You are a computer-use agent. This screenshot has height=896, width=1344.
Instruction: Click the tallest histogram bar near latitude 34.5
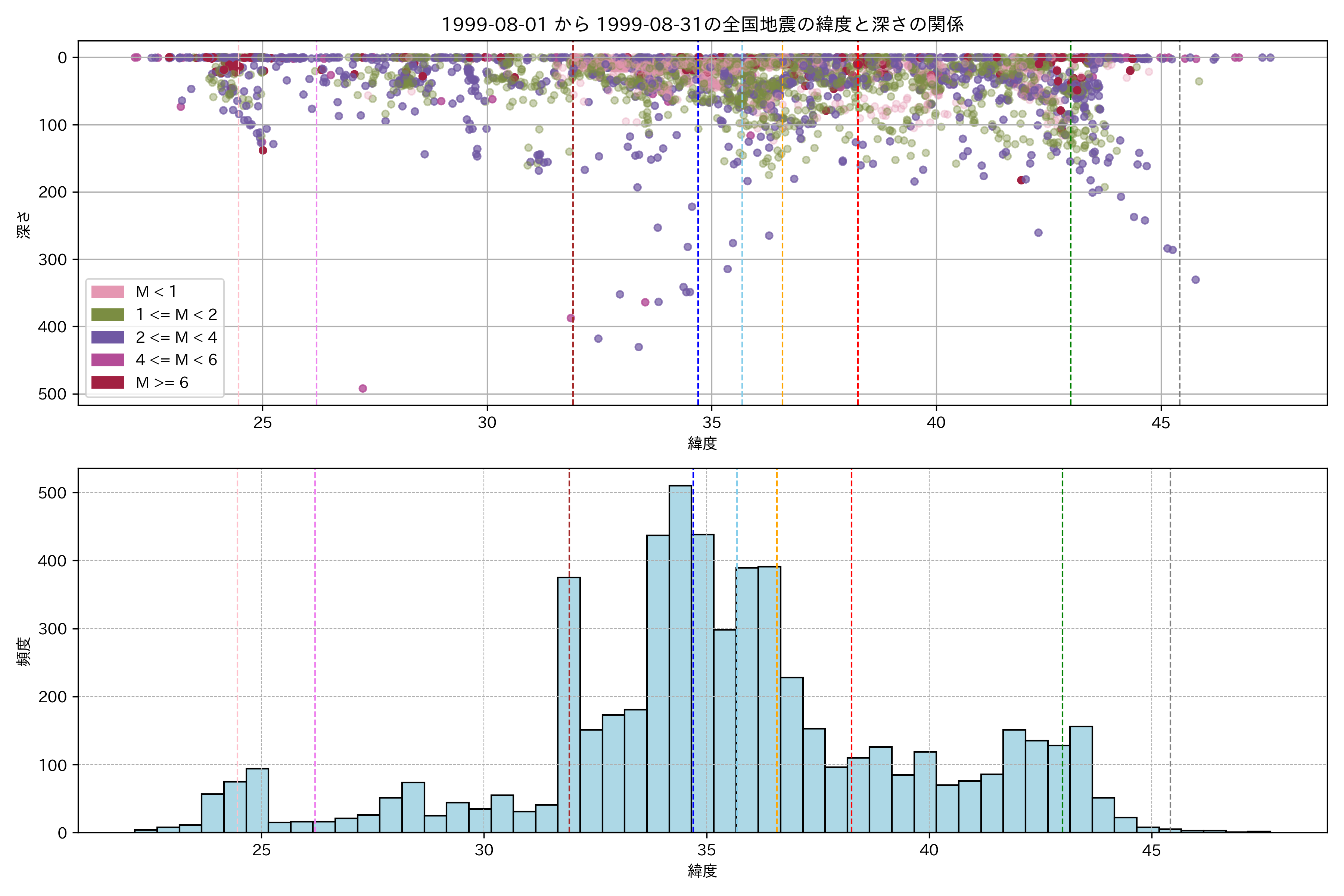(681, 657)
